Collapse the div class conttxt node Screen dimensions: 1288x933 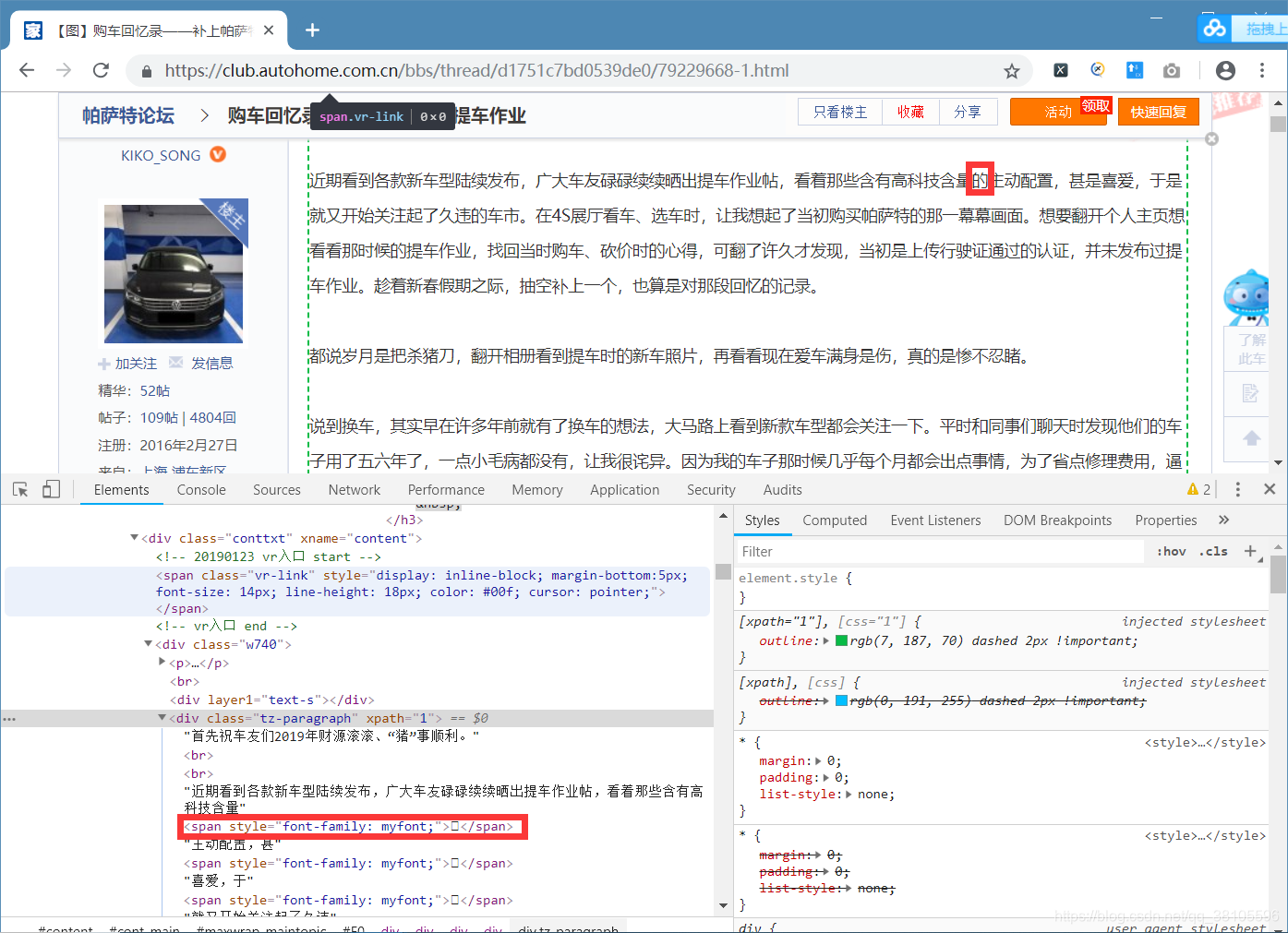click(x=135, y=537)
